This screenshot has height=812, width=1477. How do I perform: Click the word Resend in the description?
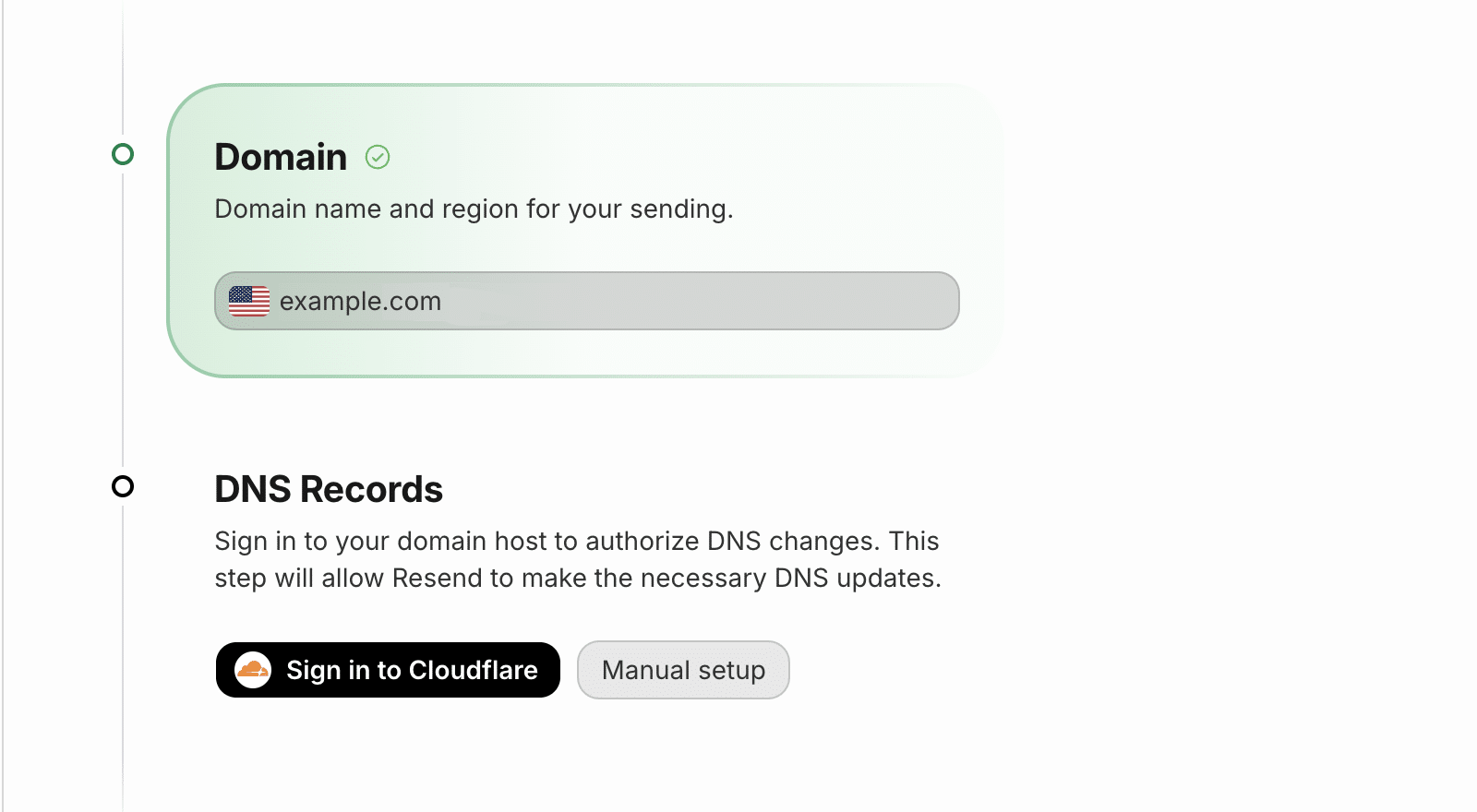[438, 579]
